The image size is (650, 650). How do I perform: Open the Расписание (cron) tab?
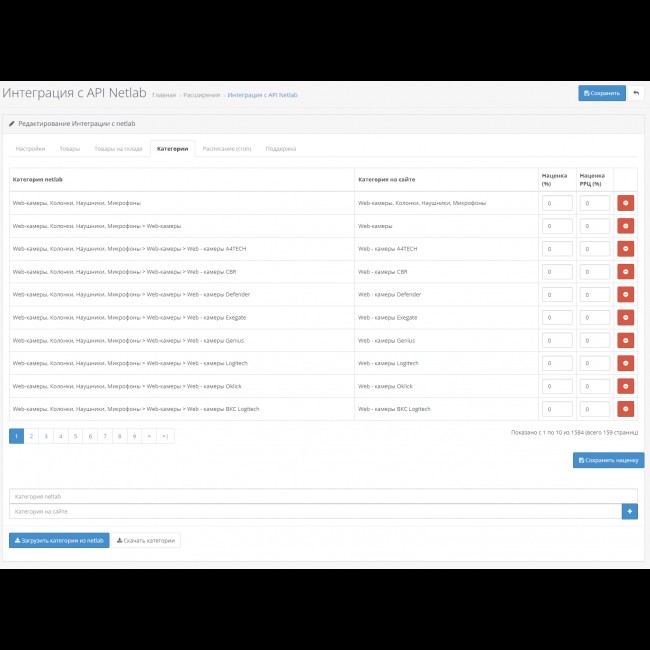[226, 148]
